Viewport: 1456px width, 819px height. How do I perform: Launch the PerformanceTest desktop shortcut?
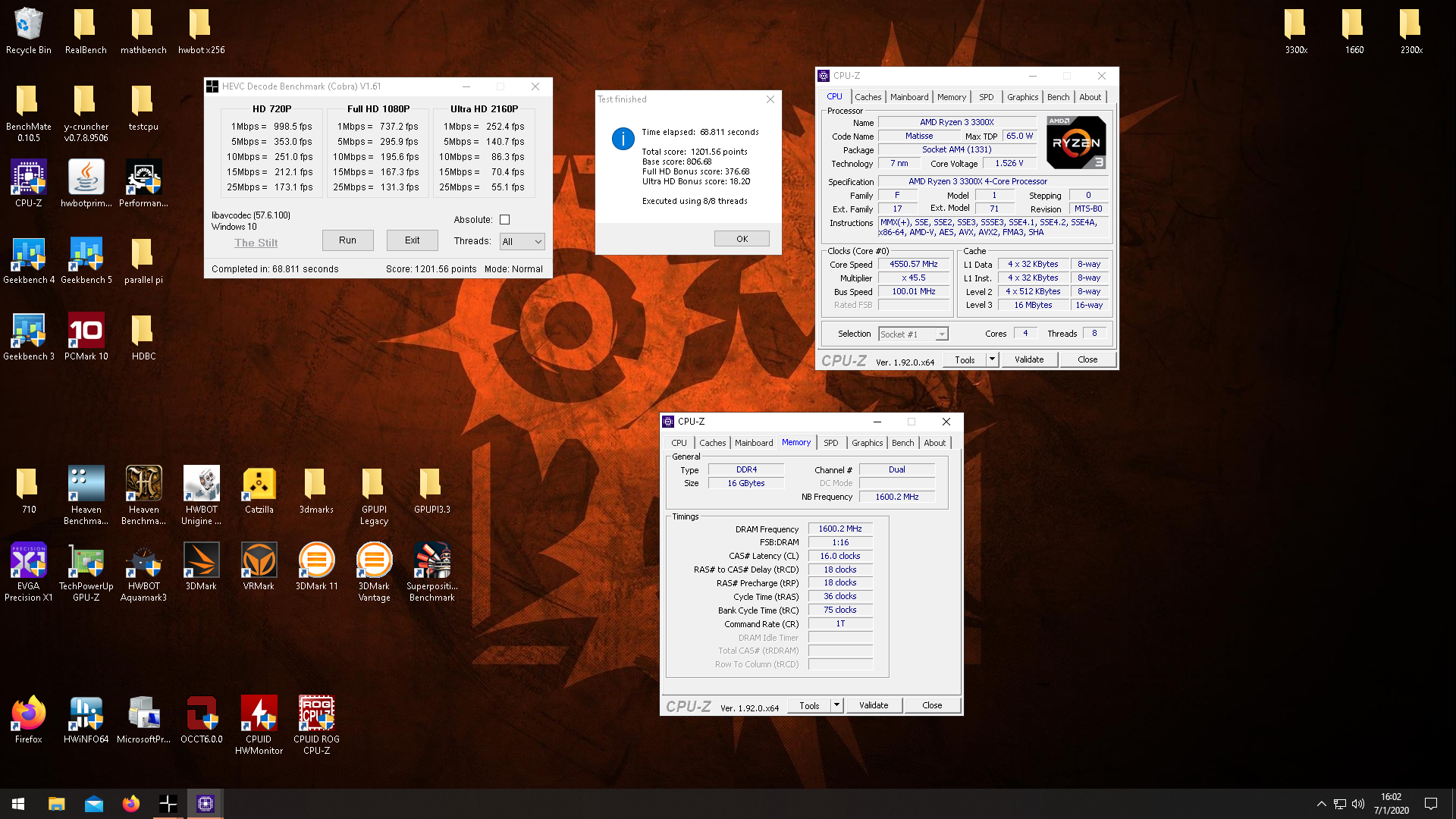pyautogui.click(x=143, y=183)
